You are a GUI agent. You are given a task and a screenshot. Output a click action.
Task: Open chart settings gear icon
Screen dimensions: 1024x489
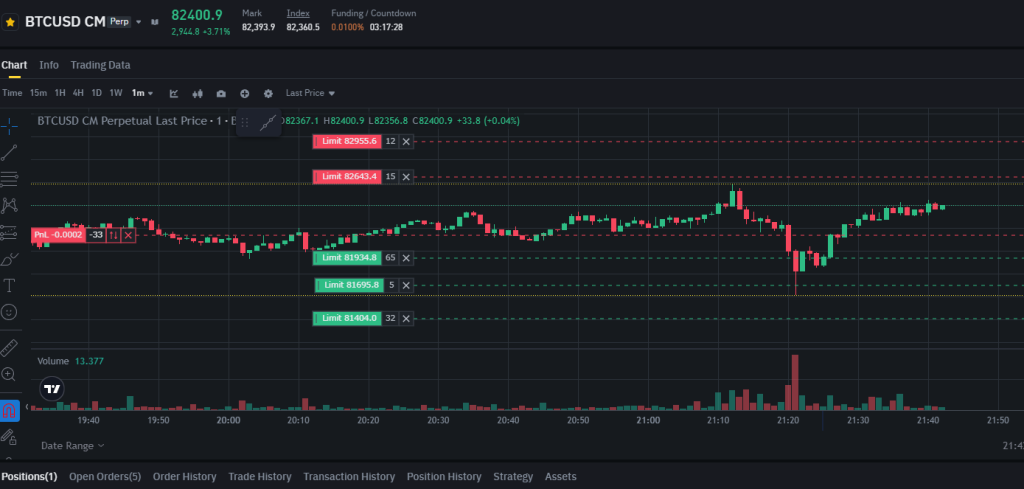click(268, 93)
